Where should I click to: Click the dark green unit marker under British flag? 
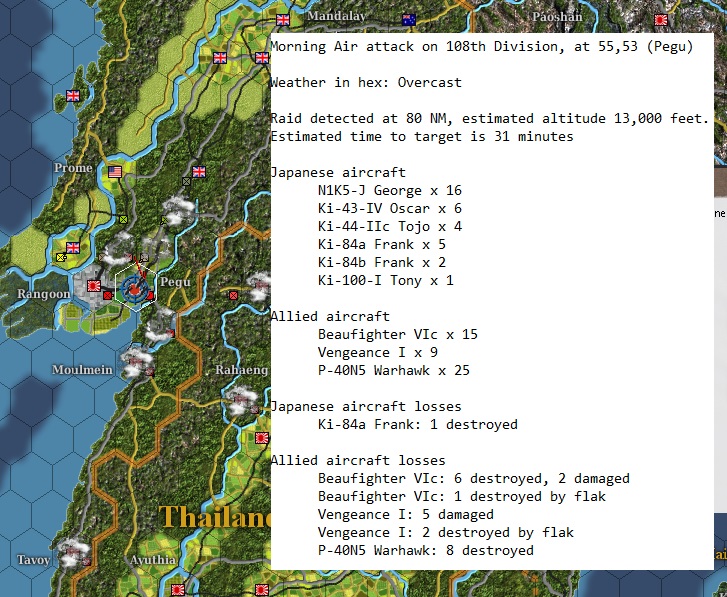click(x=186, y=182)
